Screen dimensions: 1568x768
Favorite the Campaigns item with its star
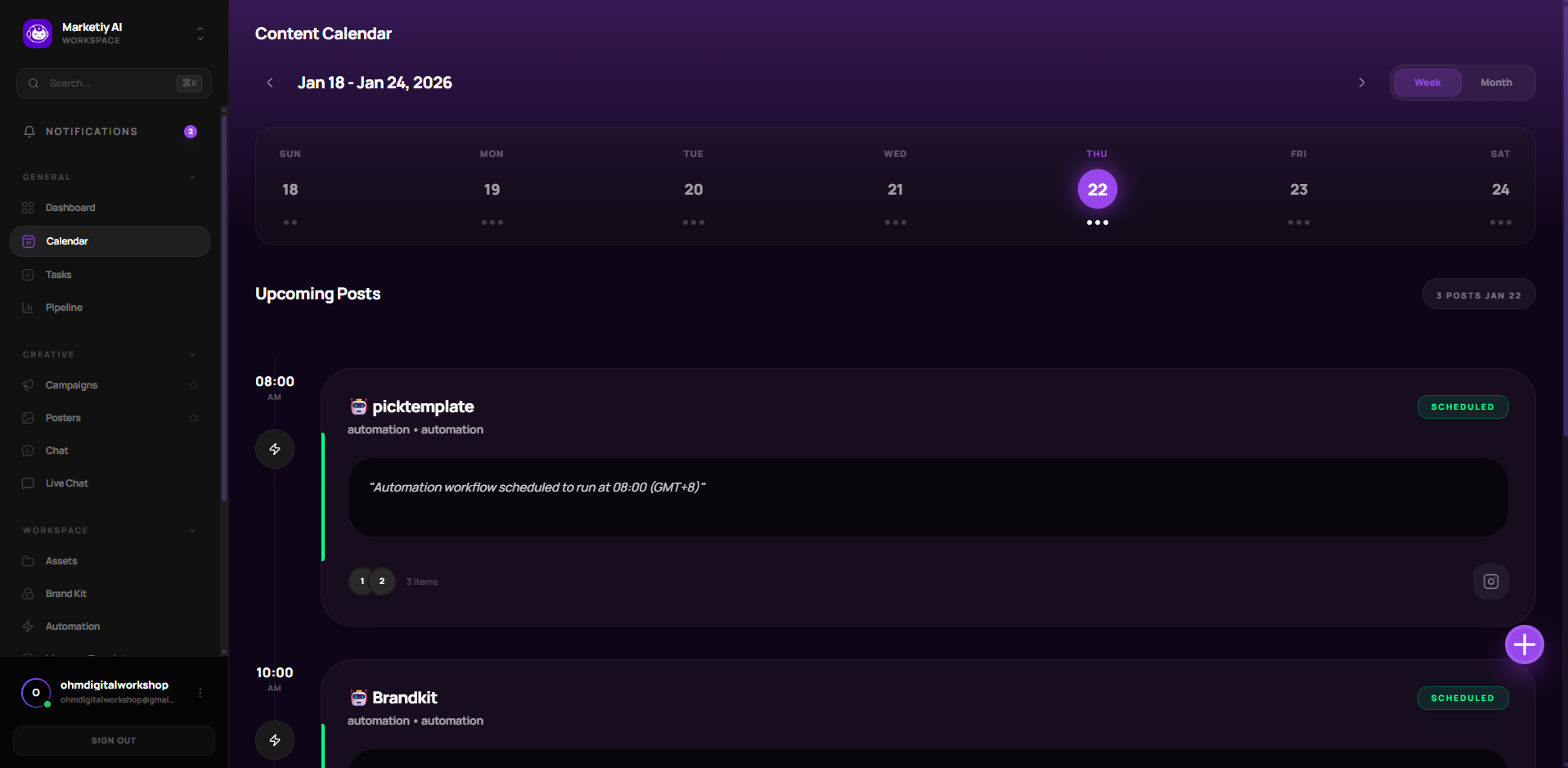coord(194,384)
